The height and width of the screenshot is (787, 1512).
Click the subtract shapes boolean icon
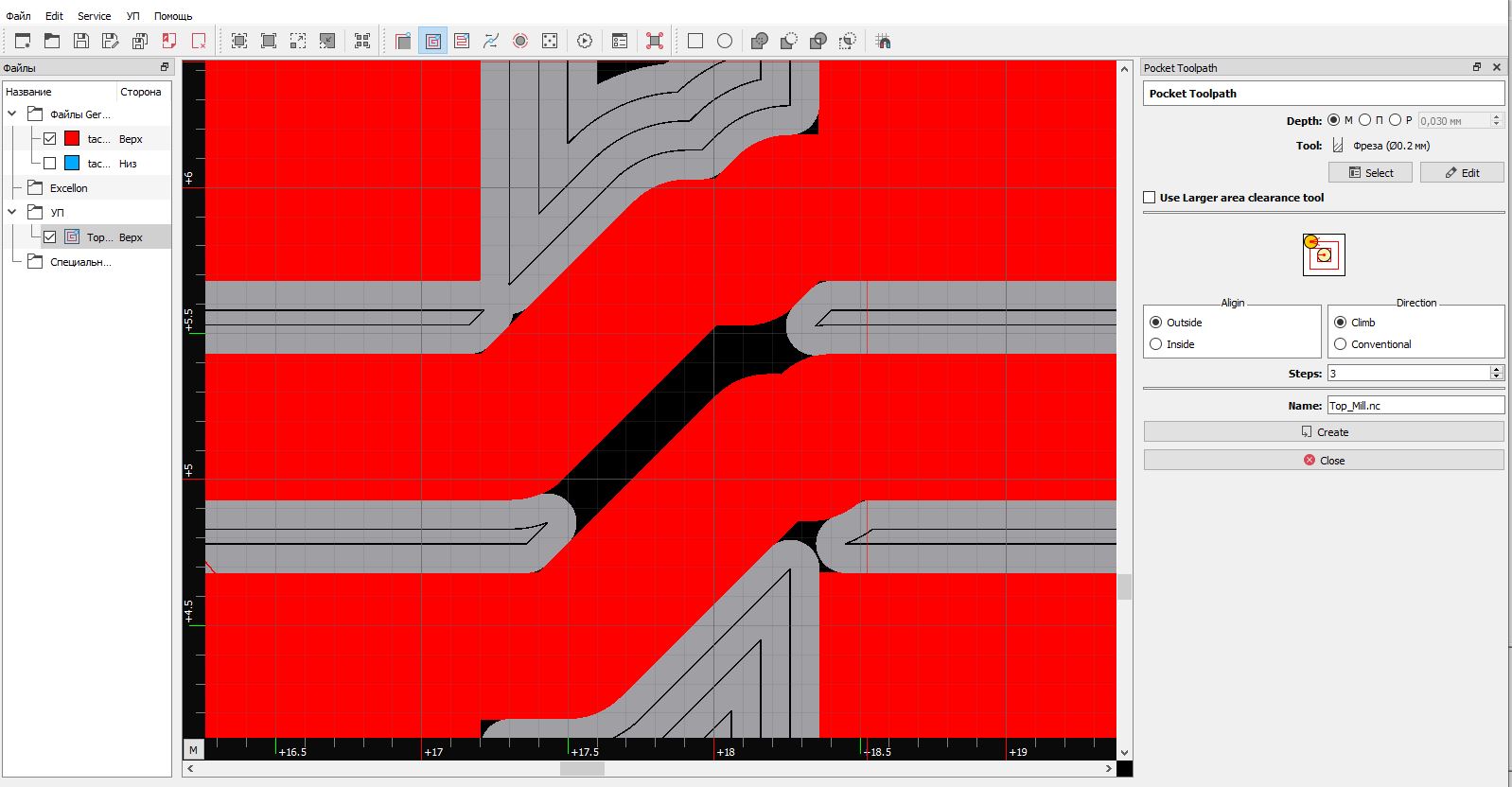click(x=789, y=41)
